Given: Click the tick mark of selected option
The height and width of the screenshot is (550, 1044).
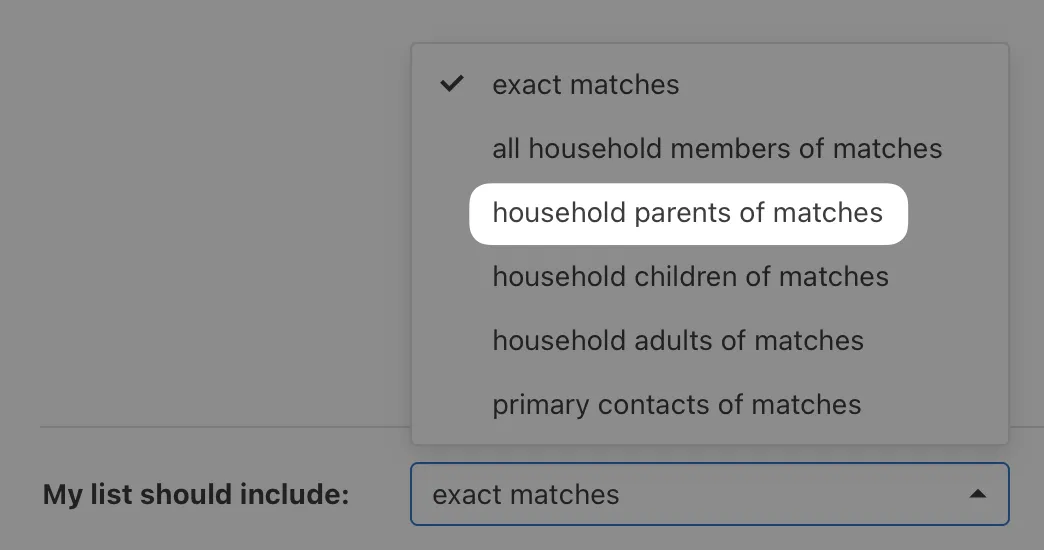Looking at the screenshot, I should click(453, 84).
